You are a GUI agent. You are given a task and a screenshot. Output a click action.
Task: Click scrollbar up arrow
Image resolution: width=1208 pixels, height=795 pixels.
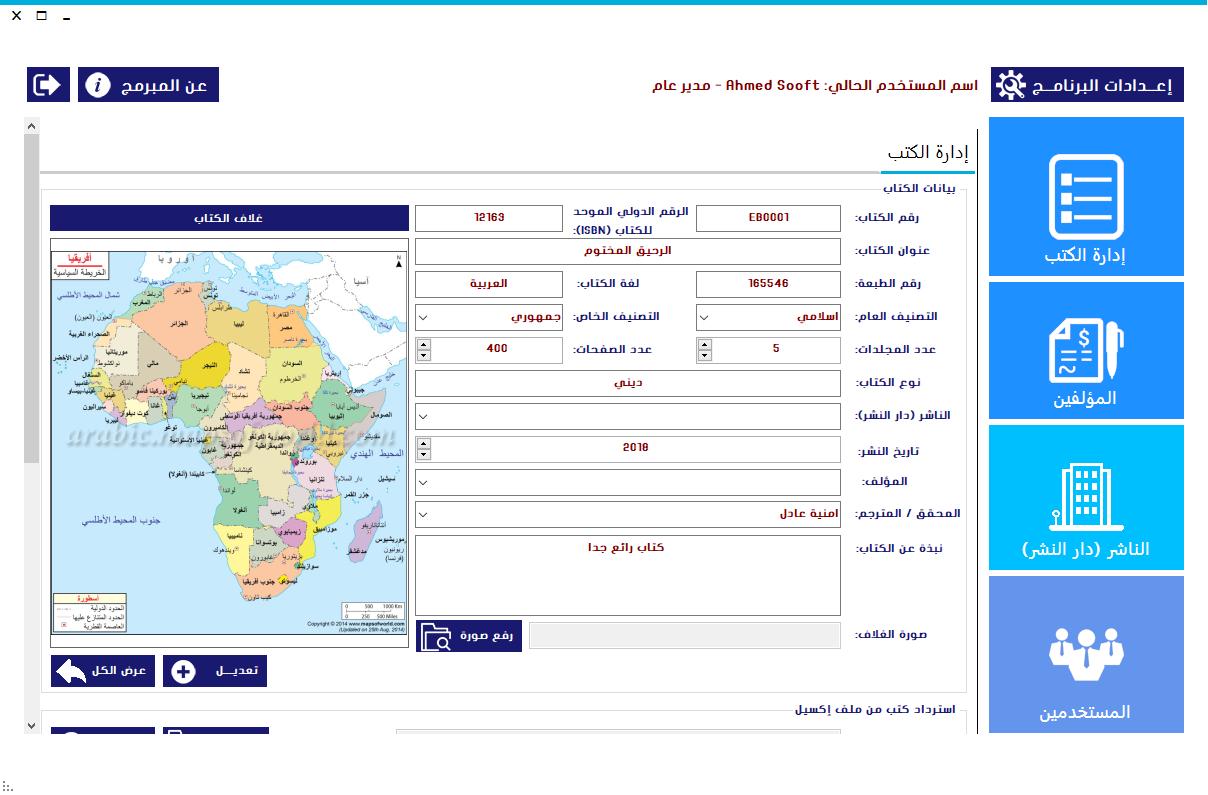(x=31, y=126)
